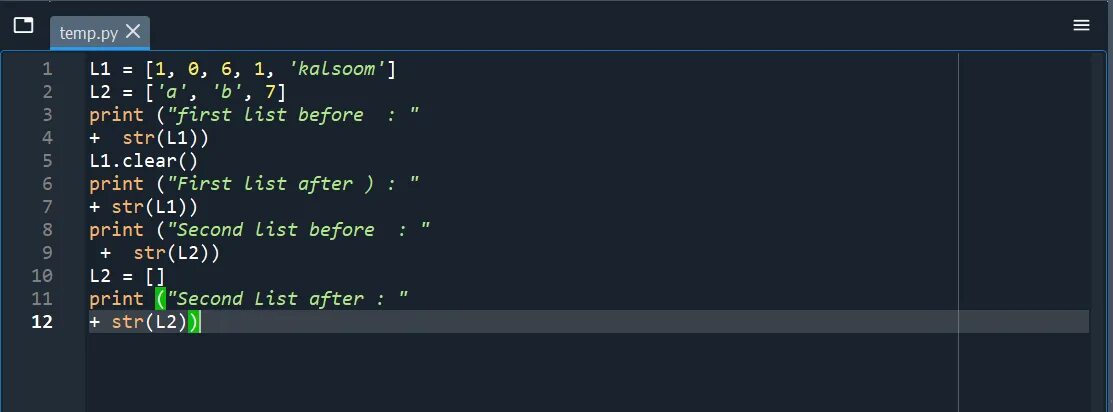Screen dimensions: 1113x412
Task: Click the green highlighted closing parenthesis
Action: tap(194, 322)
